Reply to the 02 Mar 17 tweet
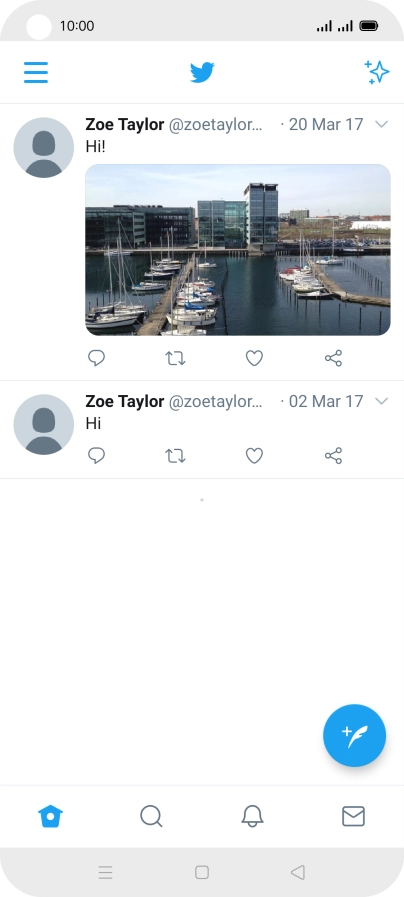 click(96, 456)
